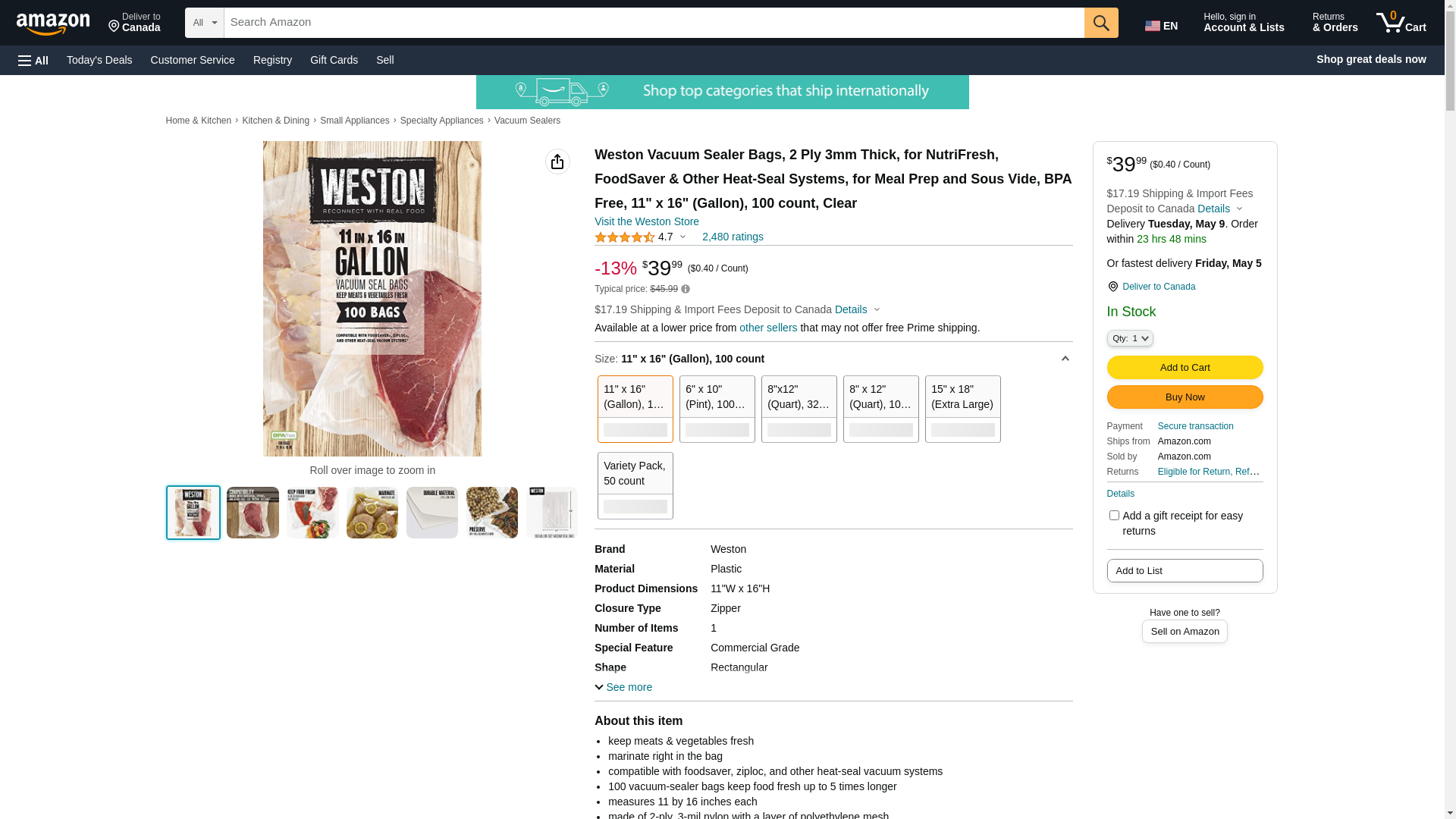This screenshot has height=819, width=1456.
Task: Click the Search Amazon input field
Action: tap(654, 23)
